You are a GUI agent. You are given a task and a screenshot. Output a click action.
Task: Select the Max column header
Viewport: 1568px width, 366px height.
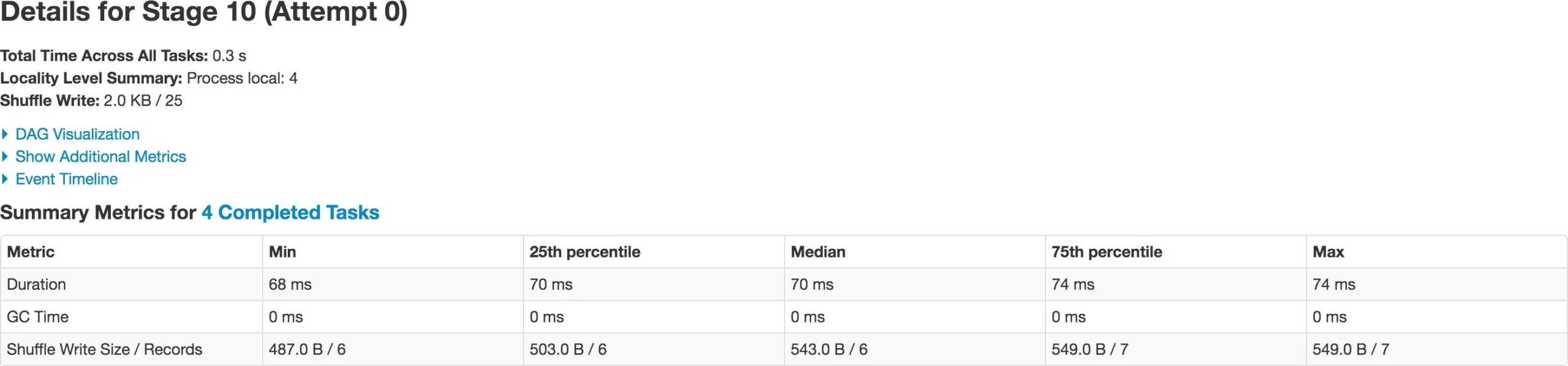pos(1328,252)
